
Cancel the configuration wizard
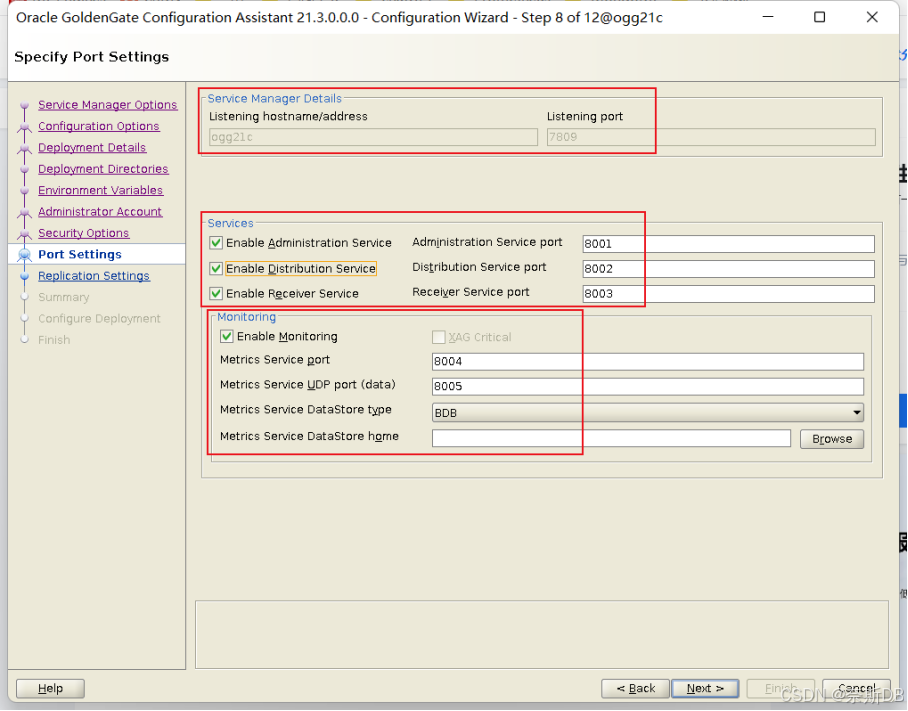point(856,688)
